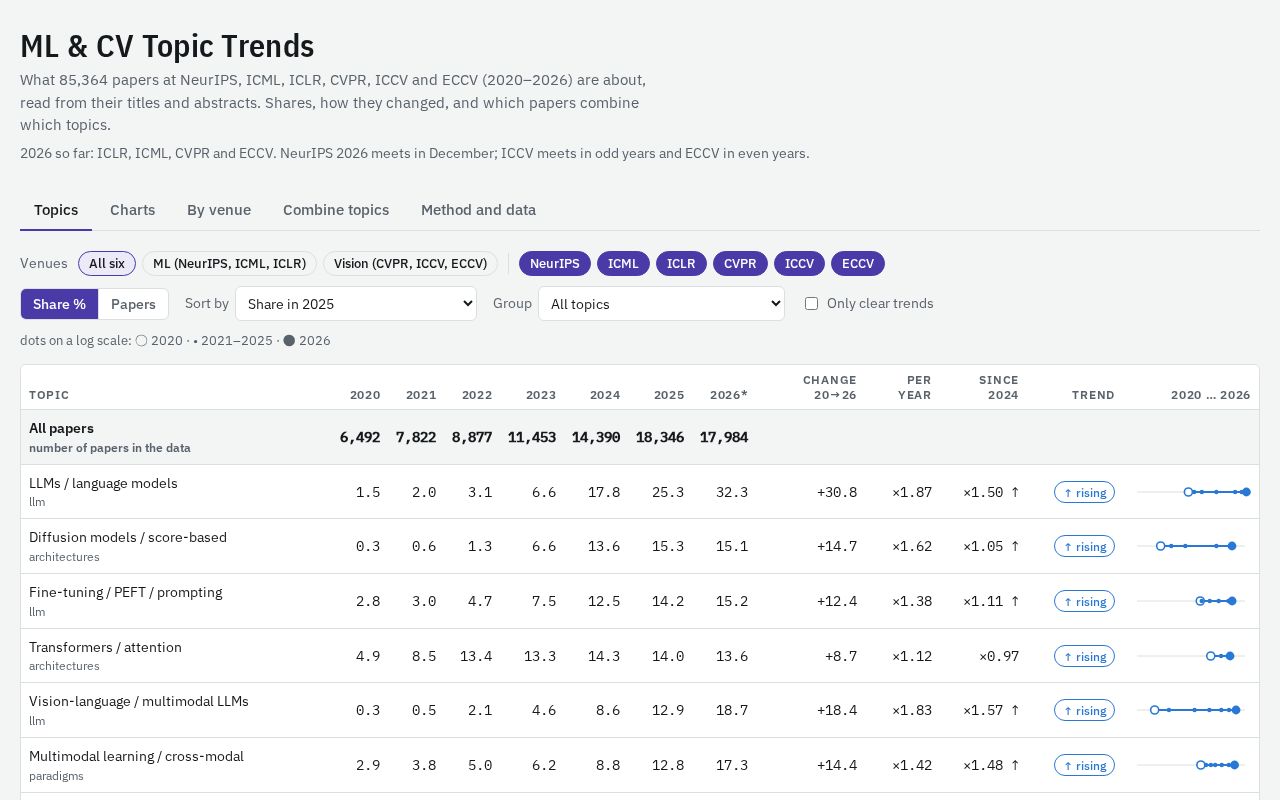
Task: Click the sparkline for Vision-language / multimodal LLMs
Action: (x=1194, y=710)
